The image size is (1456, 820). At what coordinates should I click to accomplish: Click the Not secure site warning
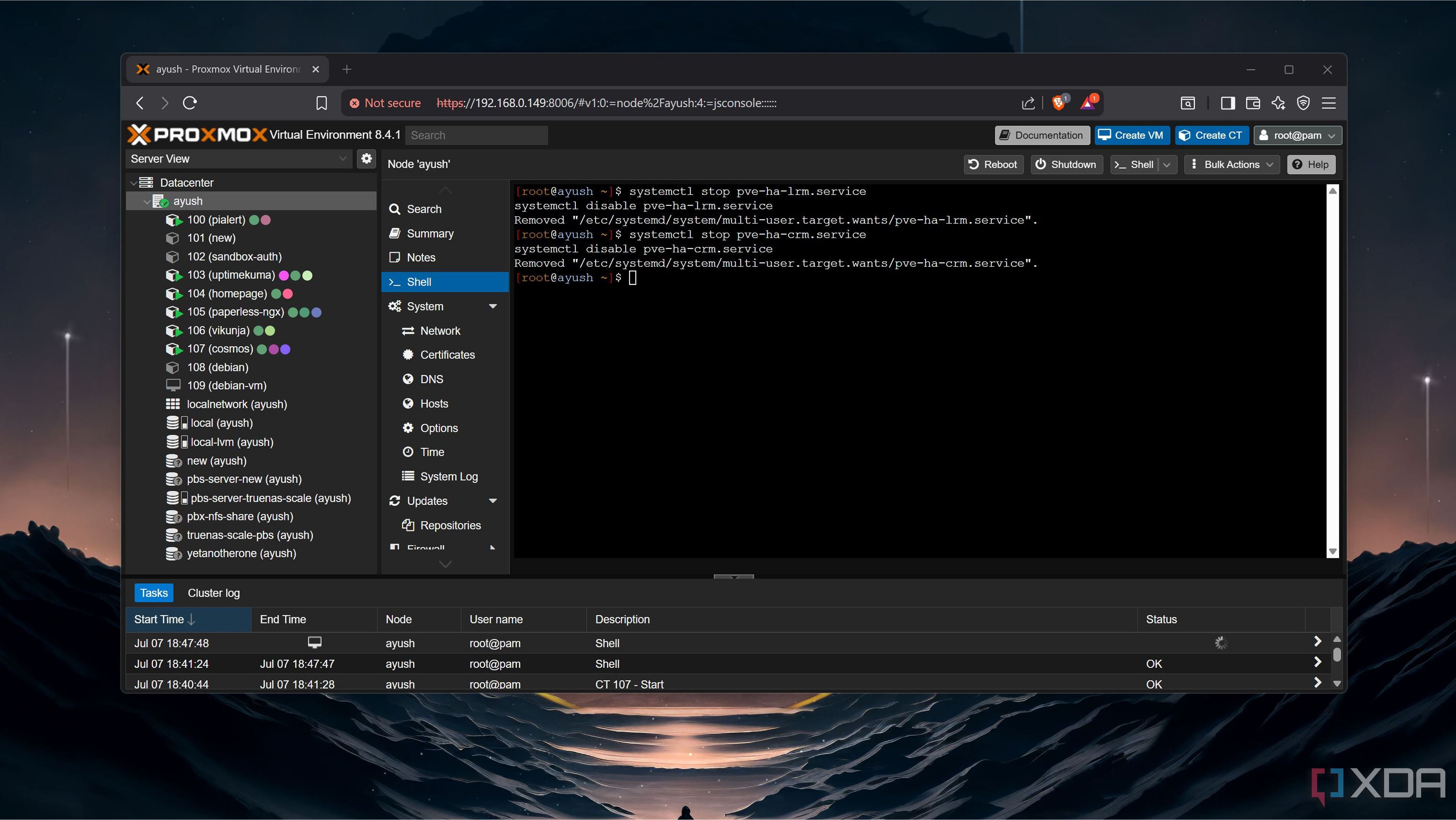pyautogui.click(x=385, y=103)
